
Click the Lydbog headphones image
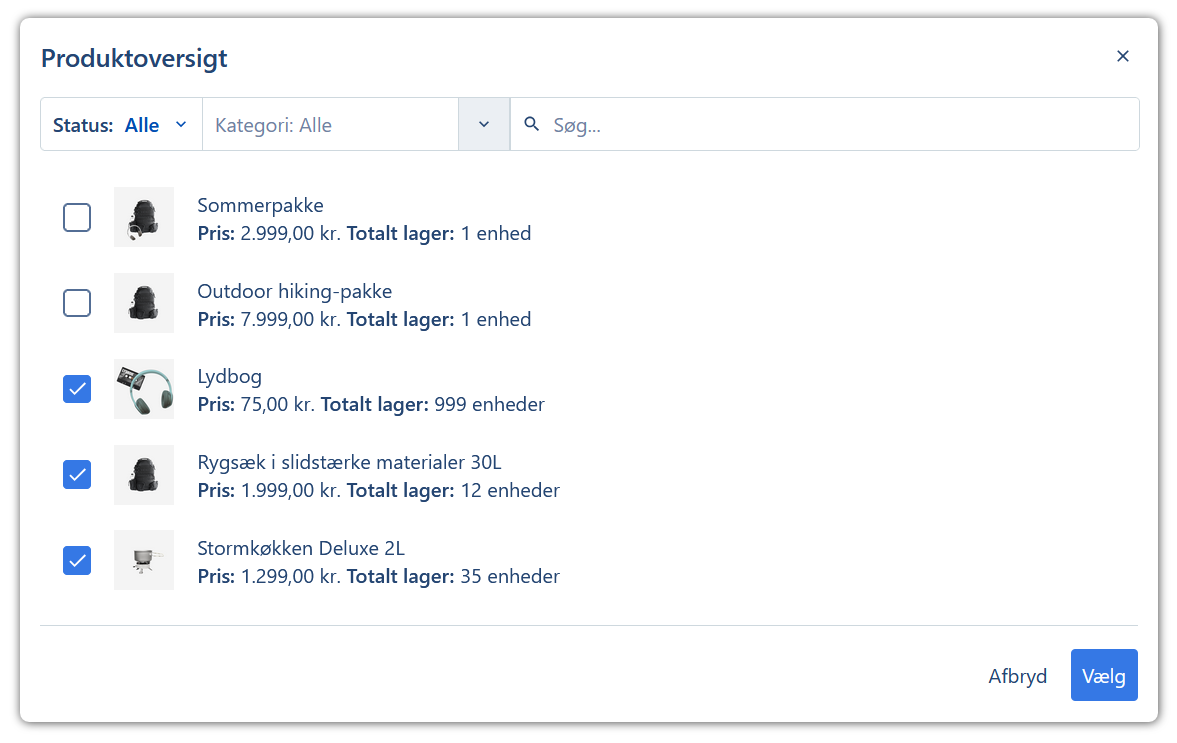pyautogui.click(x=144, y=389)
